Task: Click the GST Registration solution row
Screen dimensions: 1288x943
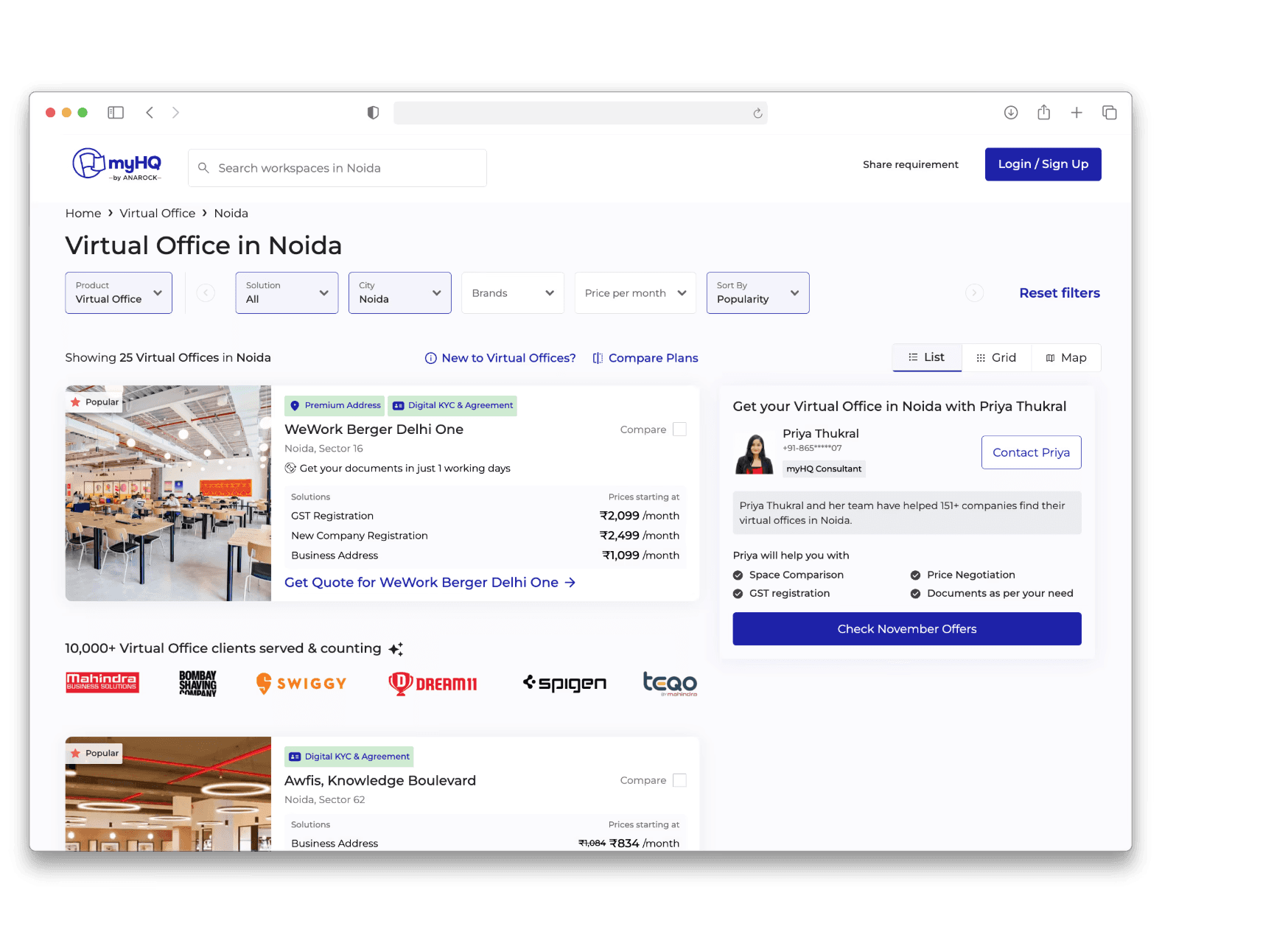Action: tap(485, 516)
